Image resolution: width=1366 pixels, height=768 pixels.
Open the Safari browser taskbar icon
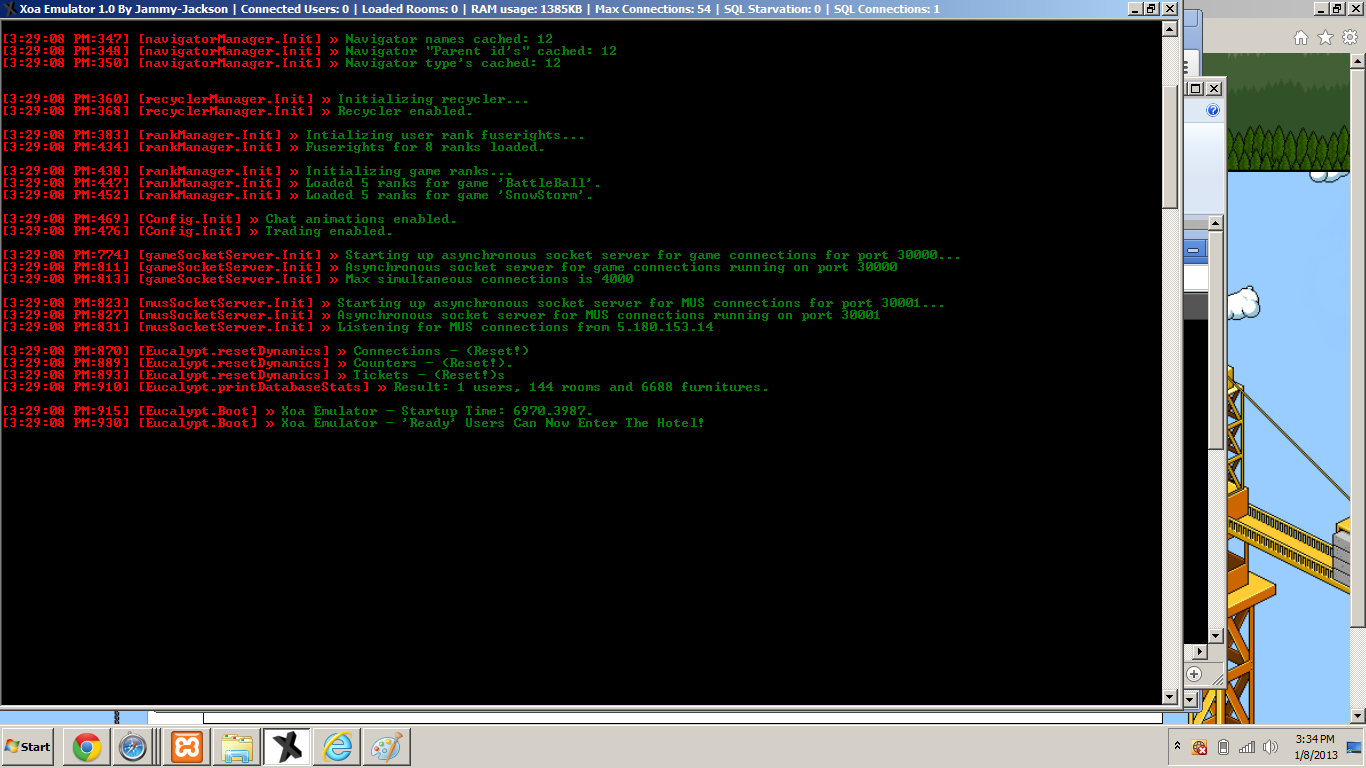(133, 747)
